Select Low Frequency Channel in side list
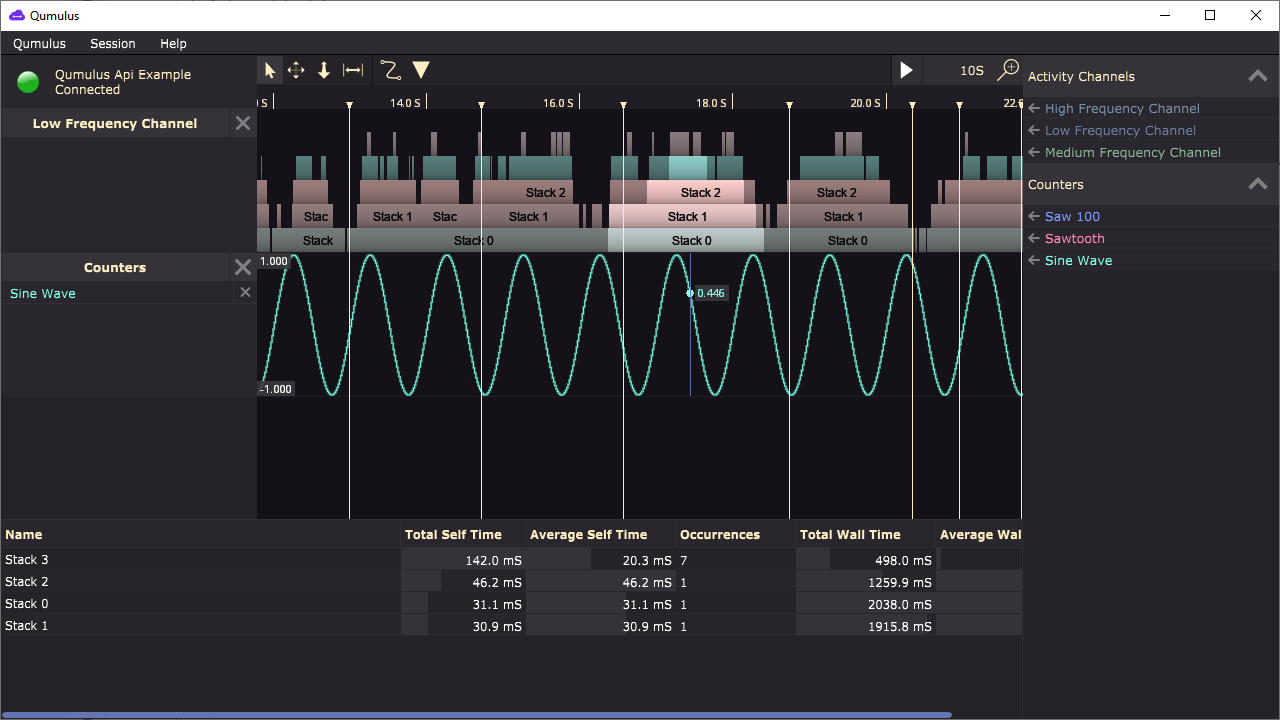1280x720 pixels. [1120, 130]
